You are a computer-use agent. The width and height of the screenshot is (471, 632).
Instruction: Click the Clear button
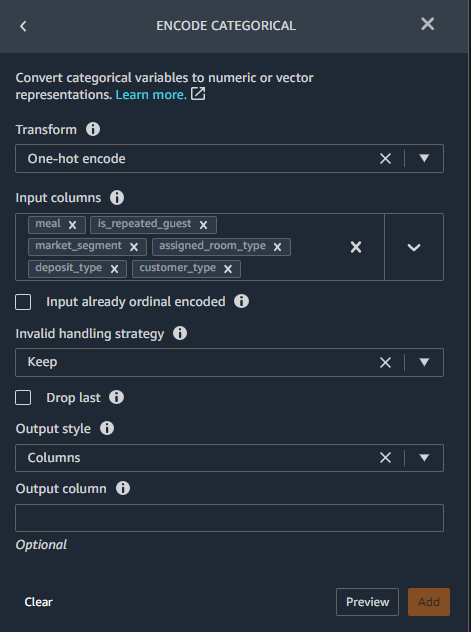(39, 602)
